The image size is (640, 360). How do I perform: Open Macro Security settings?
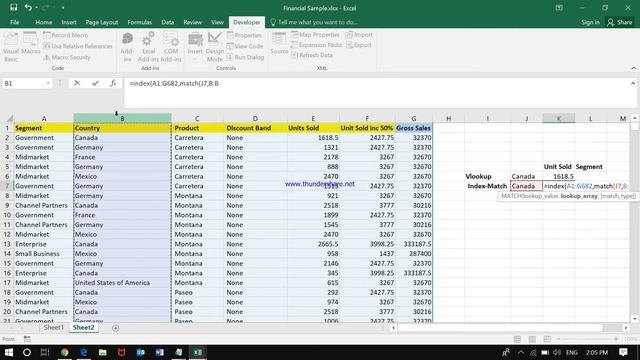point(67,57)
